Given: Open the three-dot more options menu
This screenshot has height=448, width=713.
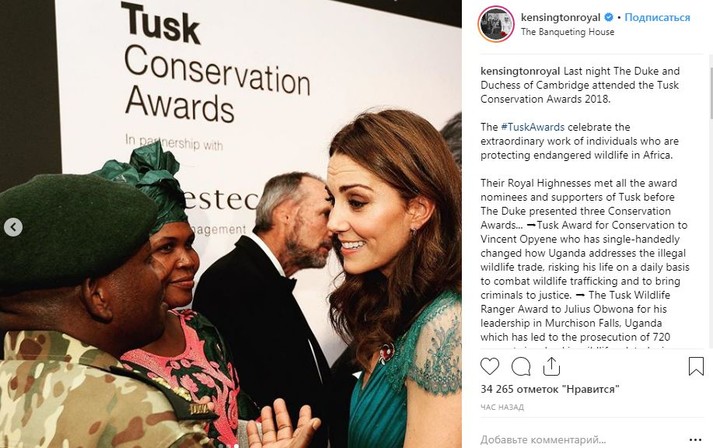Looking at the screenshot, I should click(695, 440).
